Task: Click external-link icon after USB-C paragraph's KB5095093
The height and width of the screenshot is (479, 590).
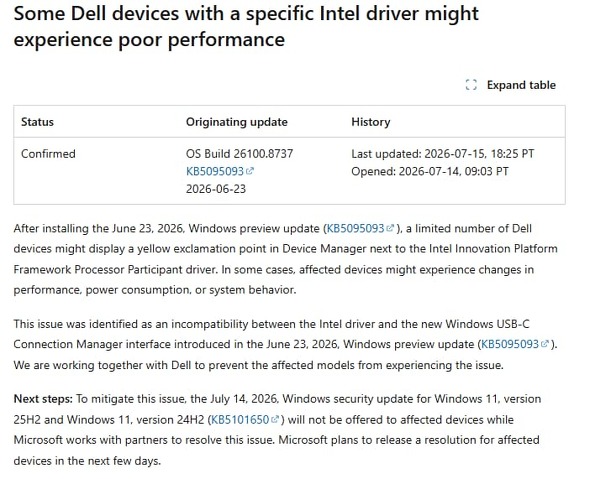Action: coord(544,344)
